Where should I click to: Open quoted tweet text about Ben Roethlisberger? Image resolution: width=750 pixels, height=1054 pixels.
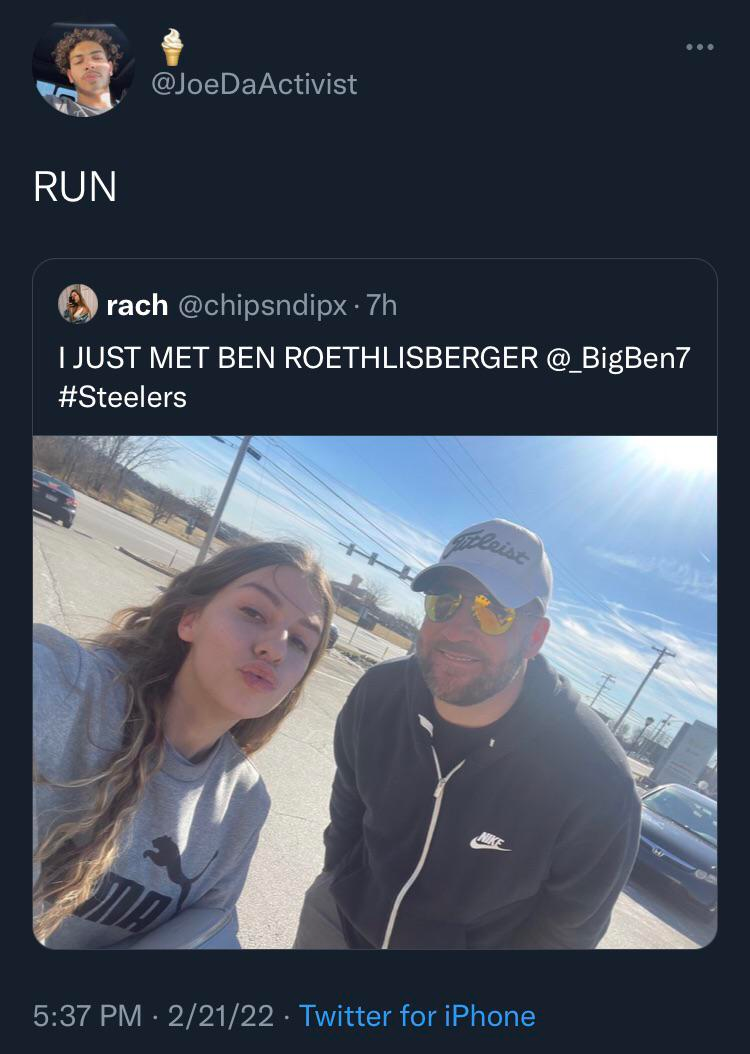click(x=374, y=377)
